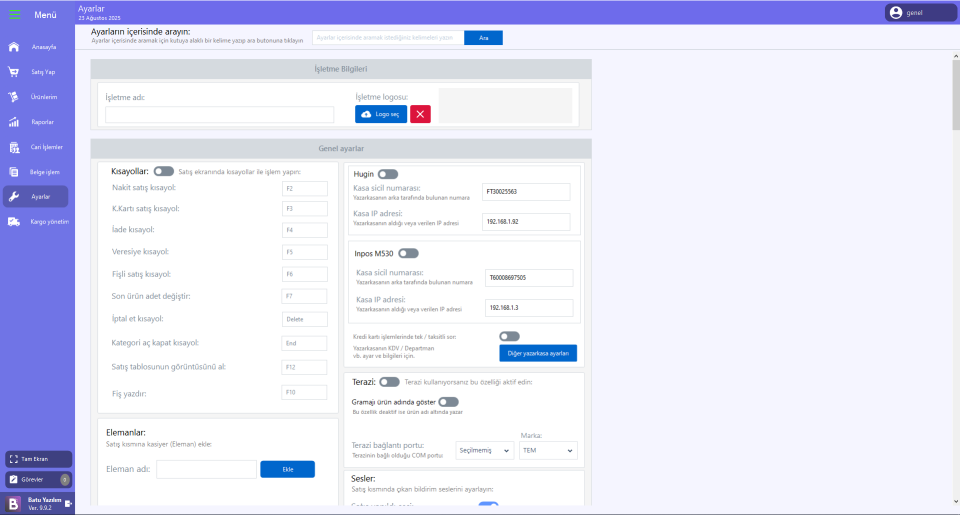Open Cari İşlemler calculator icon
960x515 pixels.
[x=14, y=147]
